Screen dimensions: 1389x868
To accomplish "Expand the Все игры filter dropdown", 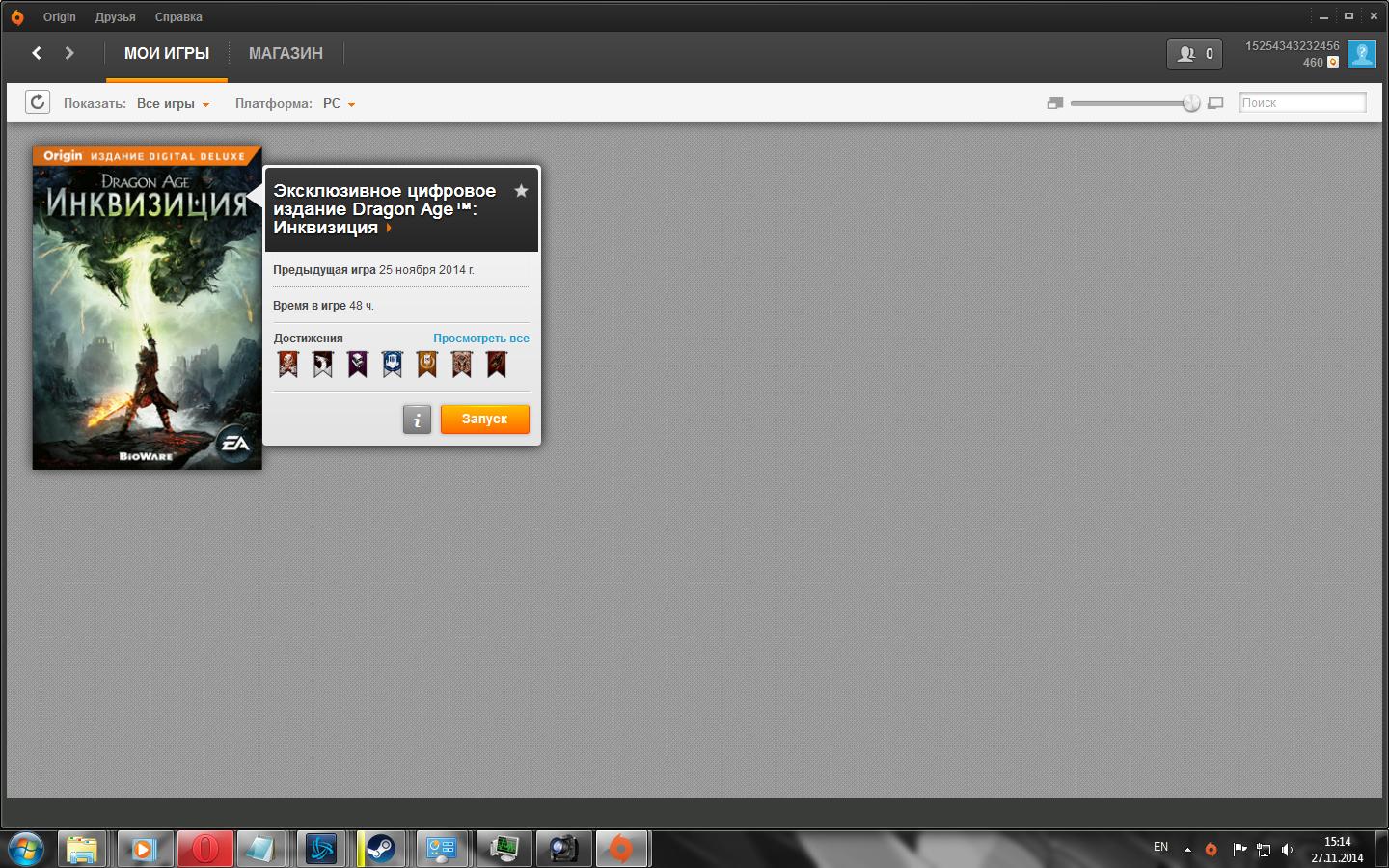I will [x=173, y=103].
